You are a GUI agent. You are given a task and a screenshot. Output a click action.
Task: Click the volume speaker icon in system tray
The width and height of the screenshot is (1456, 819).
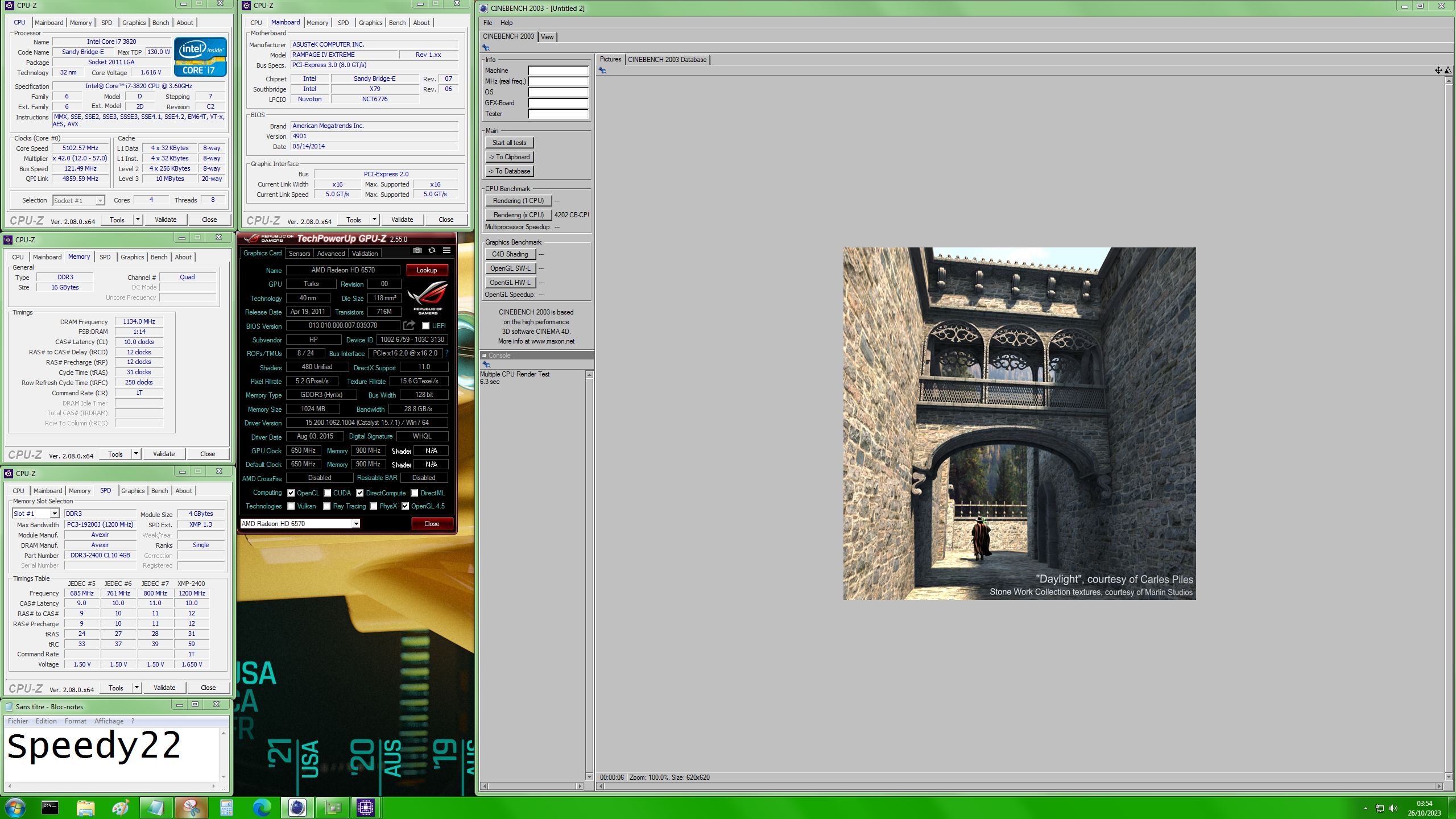click(x=1393, y=808)
